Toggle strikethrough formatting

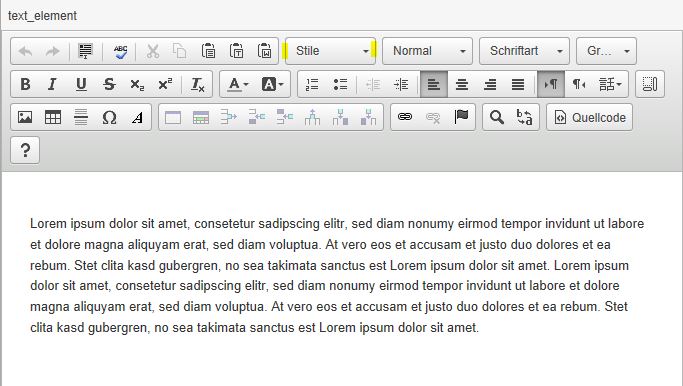click(109, 84)
